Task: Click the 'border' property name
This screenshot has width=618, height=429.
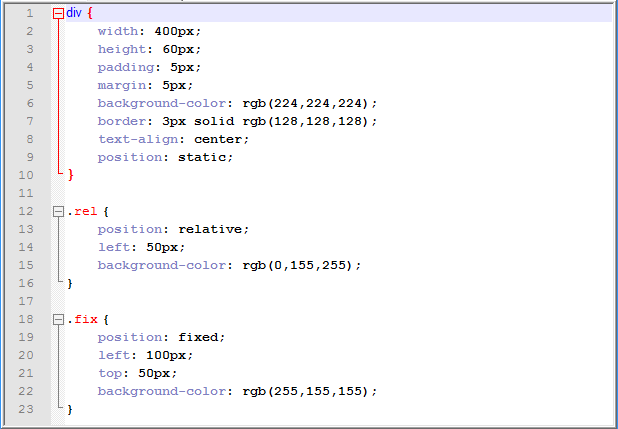Action: [122, 121]
